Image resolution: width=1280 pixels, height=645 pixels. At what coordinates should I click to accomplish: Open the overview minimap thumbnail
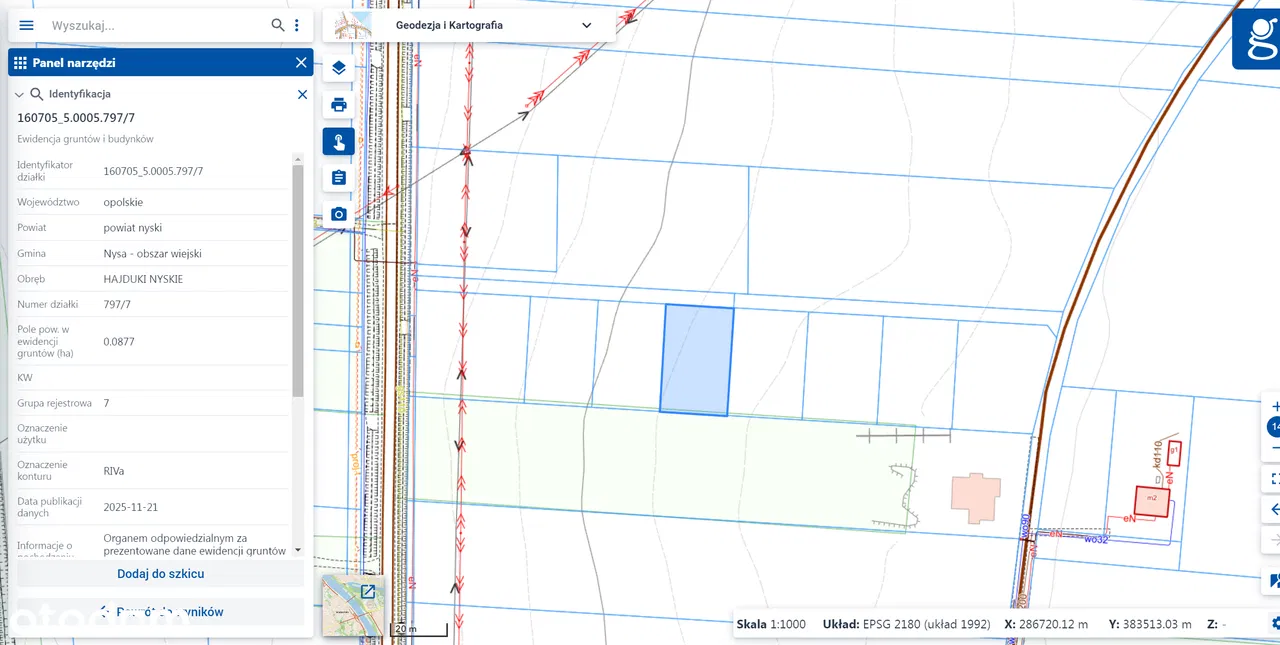click(353, 606)
